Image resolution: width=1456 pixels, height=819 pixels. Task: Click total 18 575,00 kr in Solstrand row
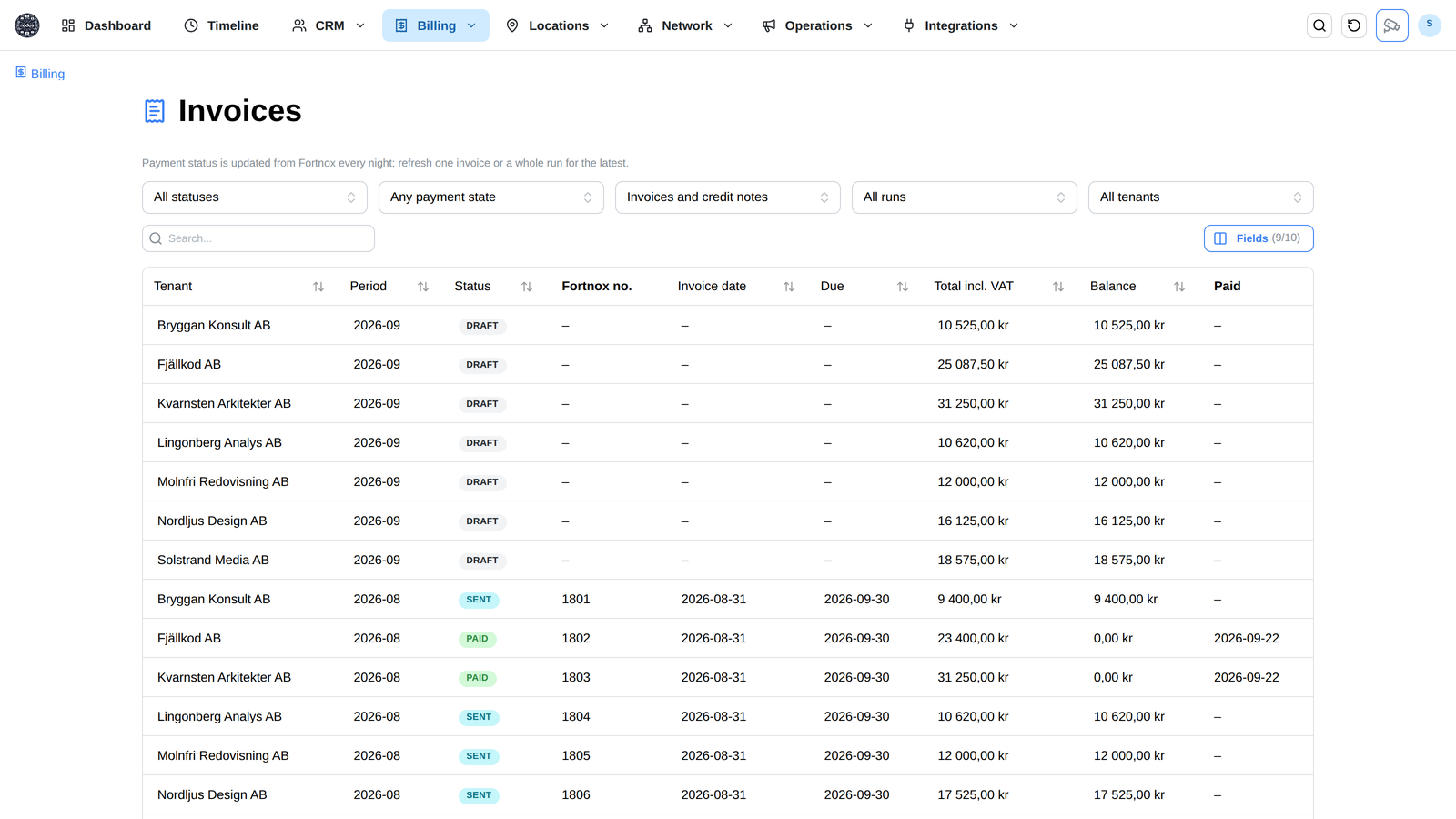tap(973, 560)
